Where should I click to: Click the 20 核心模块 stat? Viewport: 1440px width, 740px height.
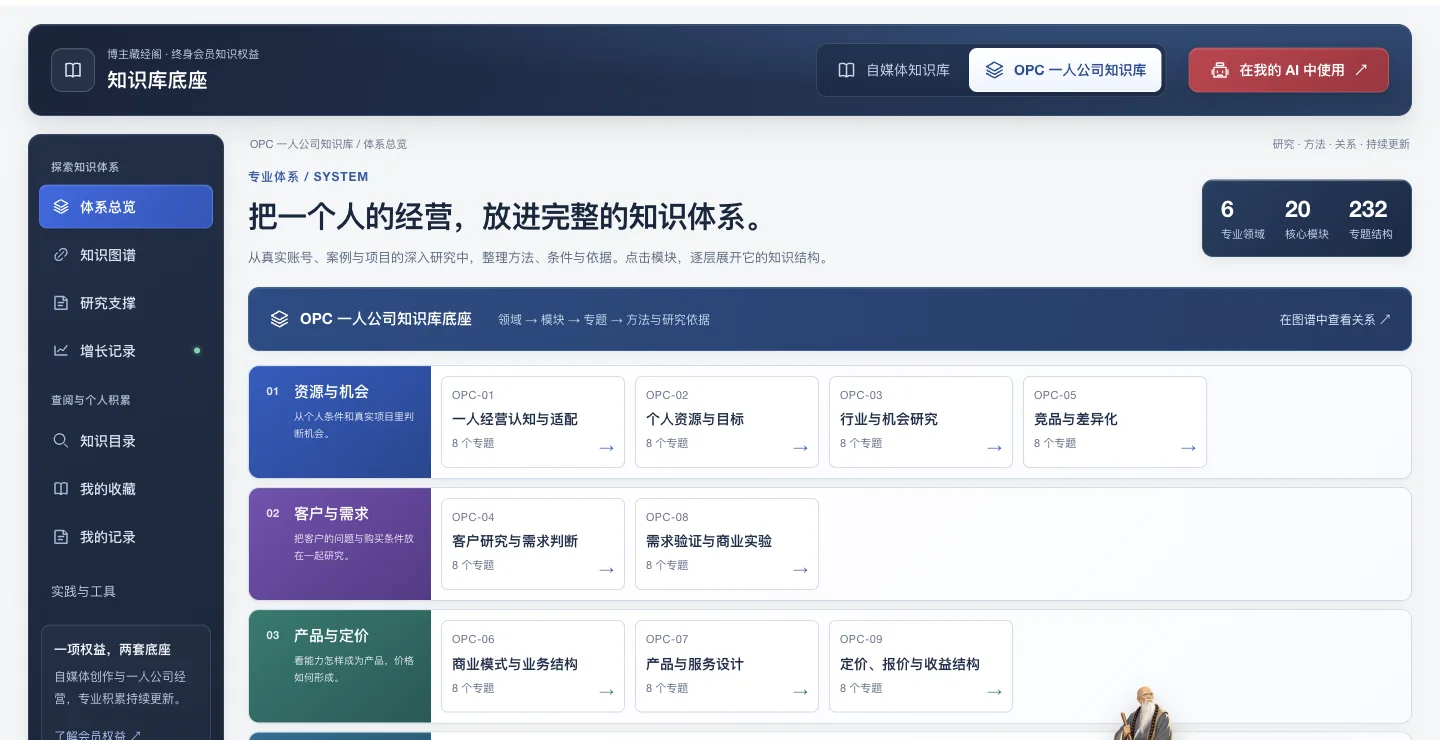1306,219
